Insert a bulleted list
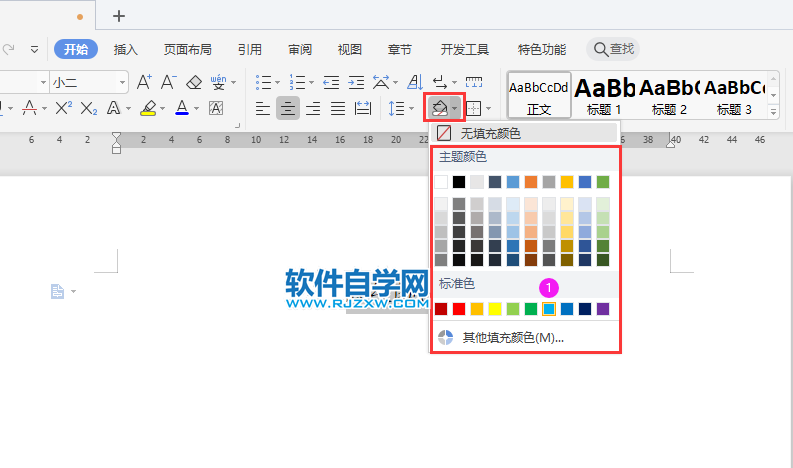 (x=263, y=82)
